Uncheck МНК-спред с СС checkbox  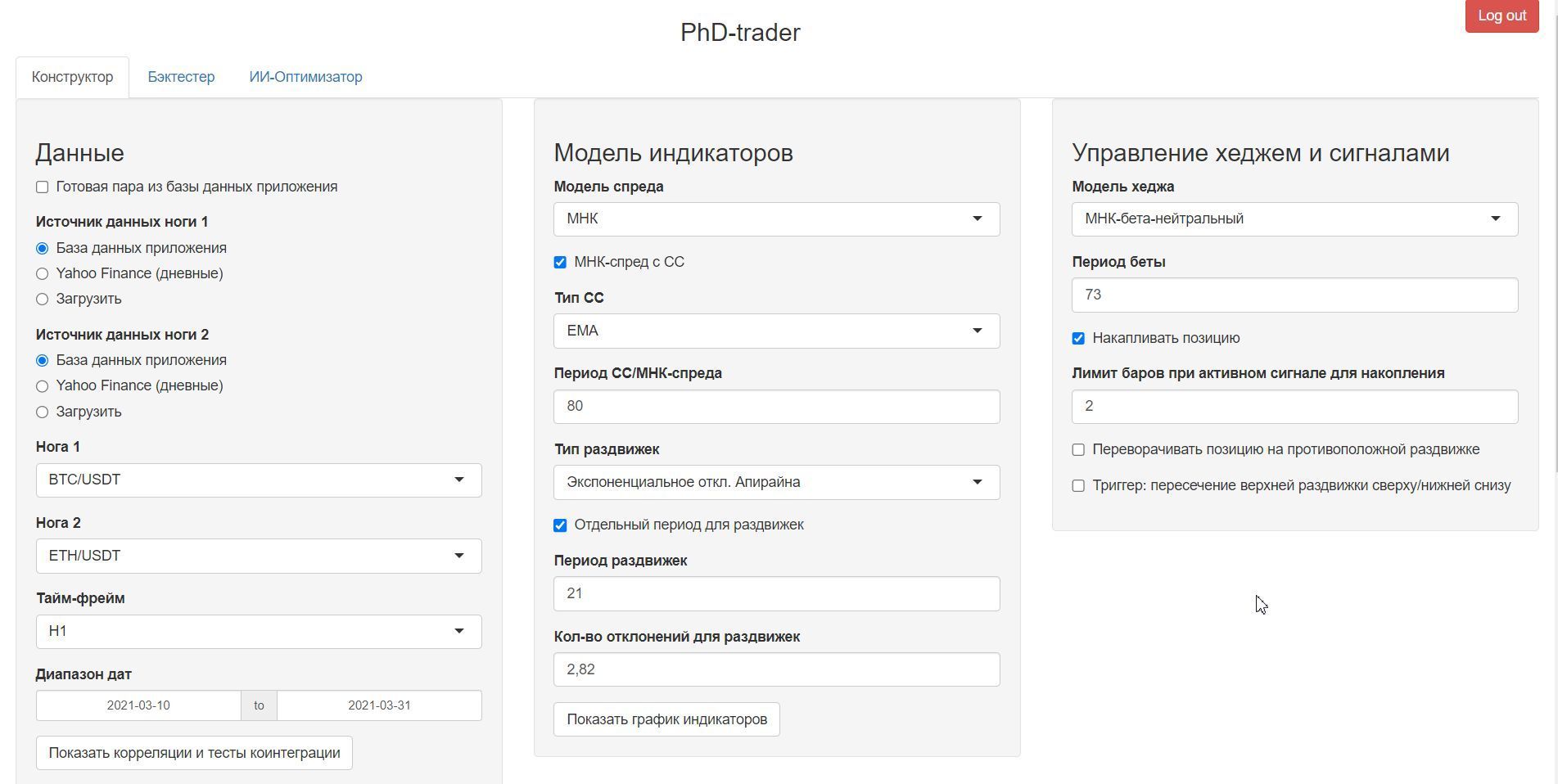point(560,263)
